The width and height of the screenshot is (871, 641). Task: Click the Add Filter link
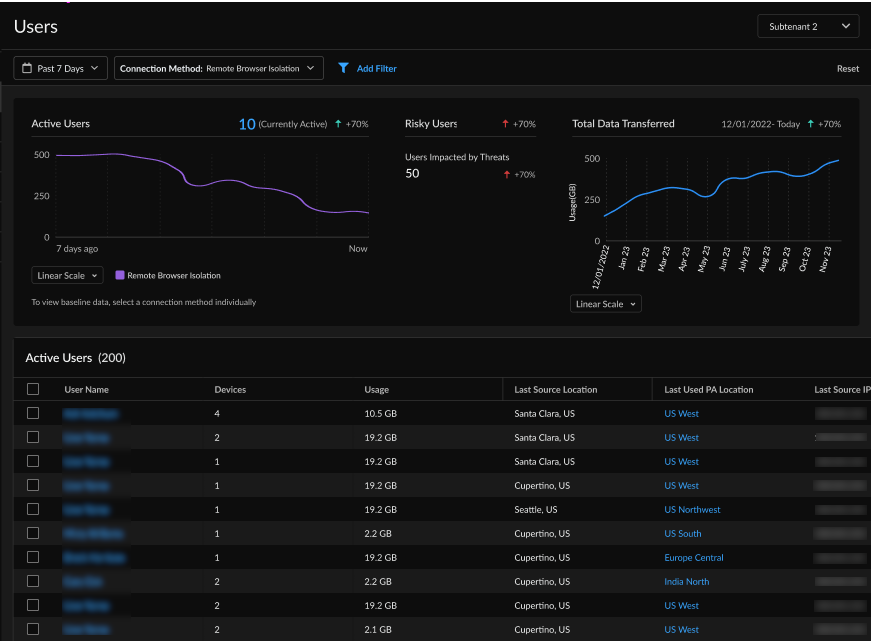pos(376,68)
